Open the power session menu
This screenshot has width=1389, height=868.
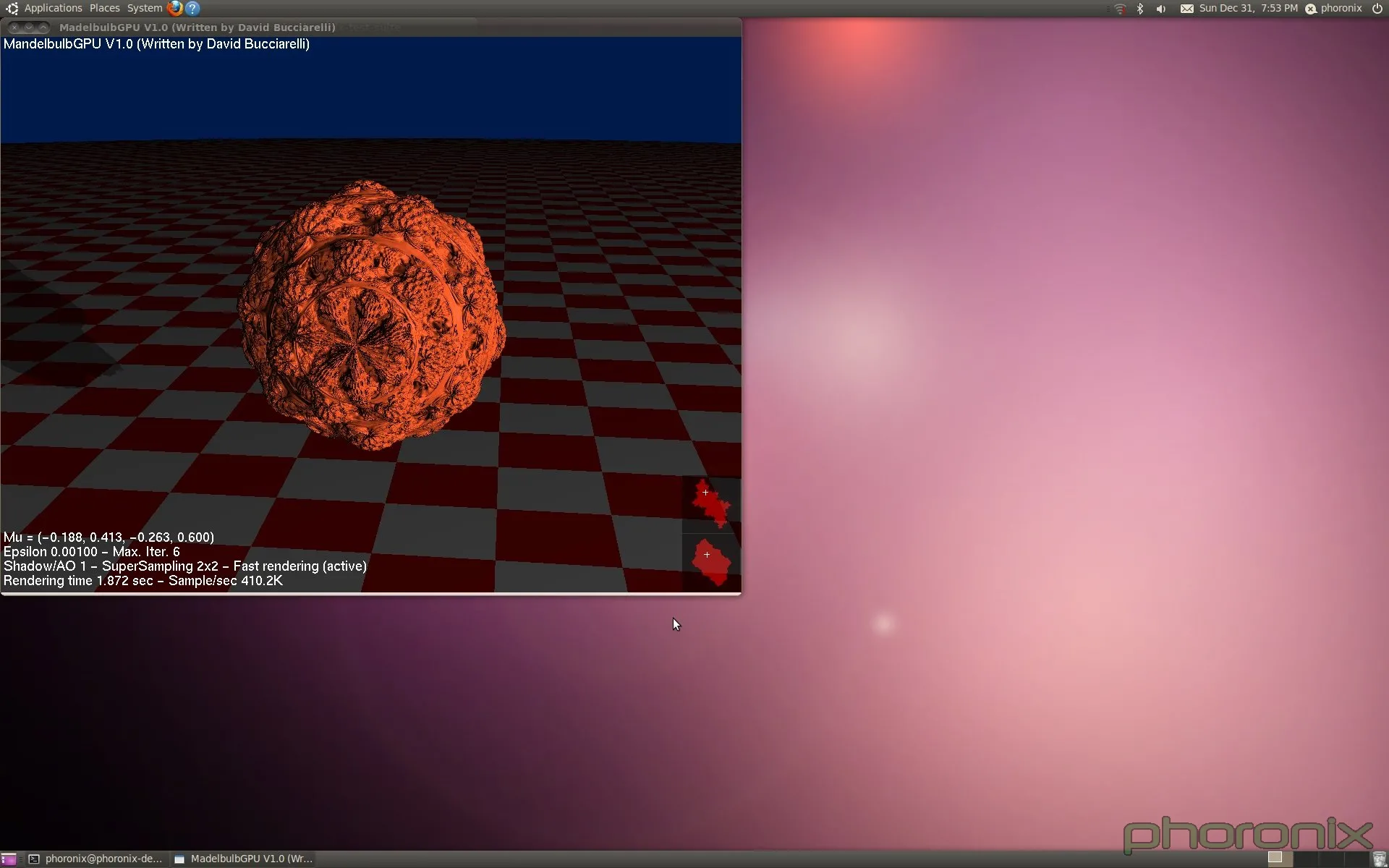[x=1377, y=9]
